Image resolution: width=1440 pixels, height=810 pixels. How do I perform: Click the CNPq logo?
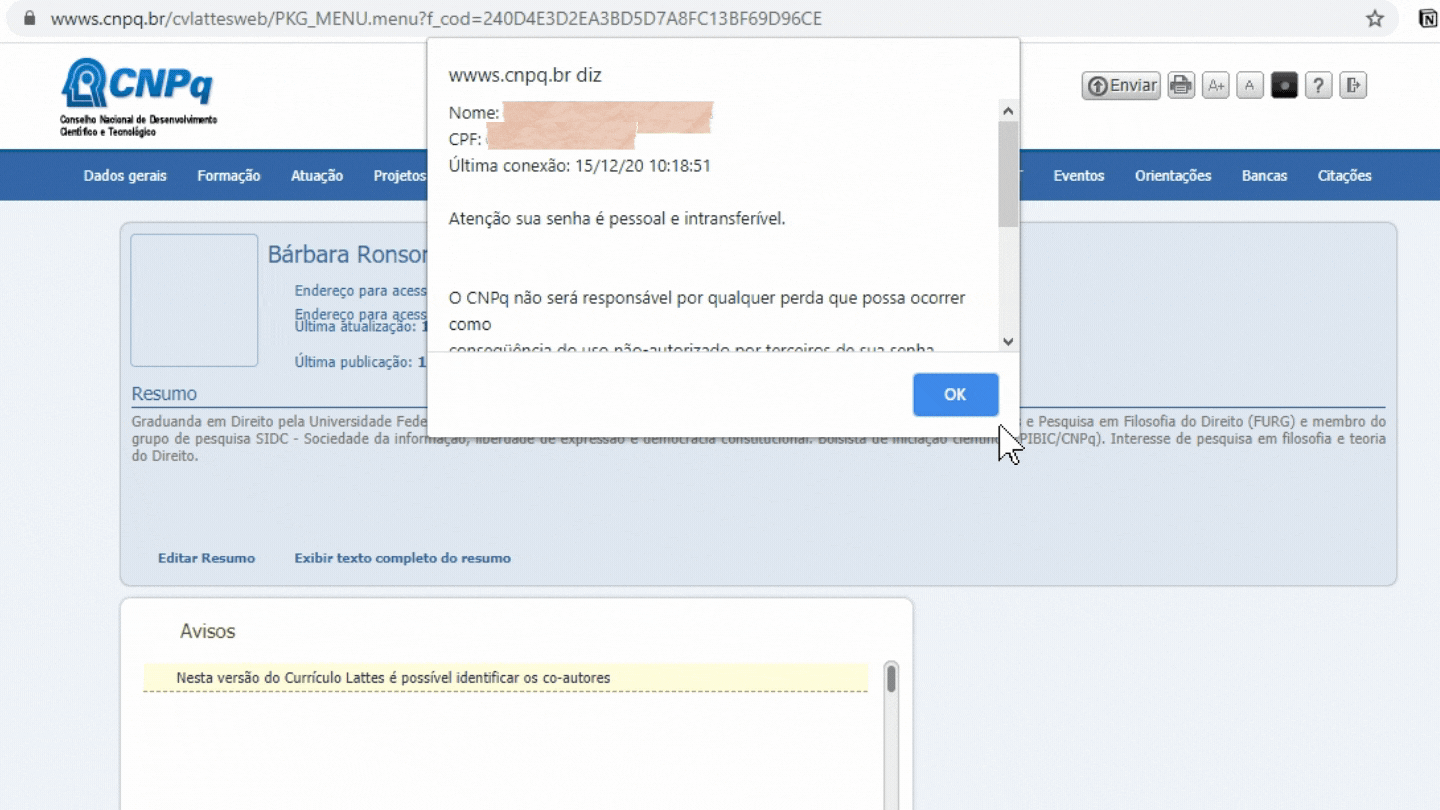138,96
